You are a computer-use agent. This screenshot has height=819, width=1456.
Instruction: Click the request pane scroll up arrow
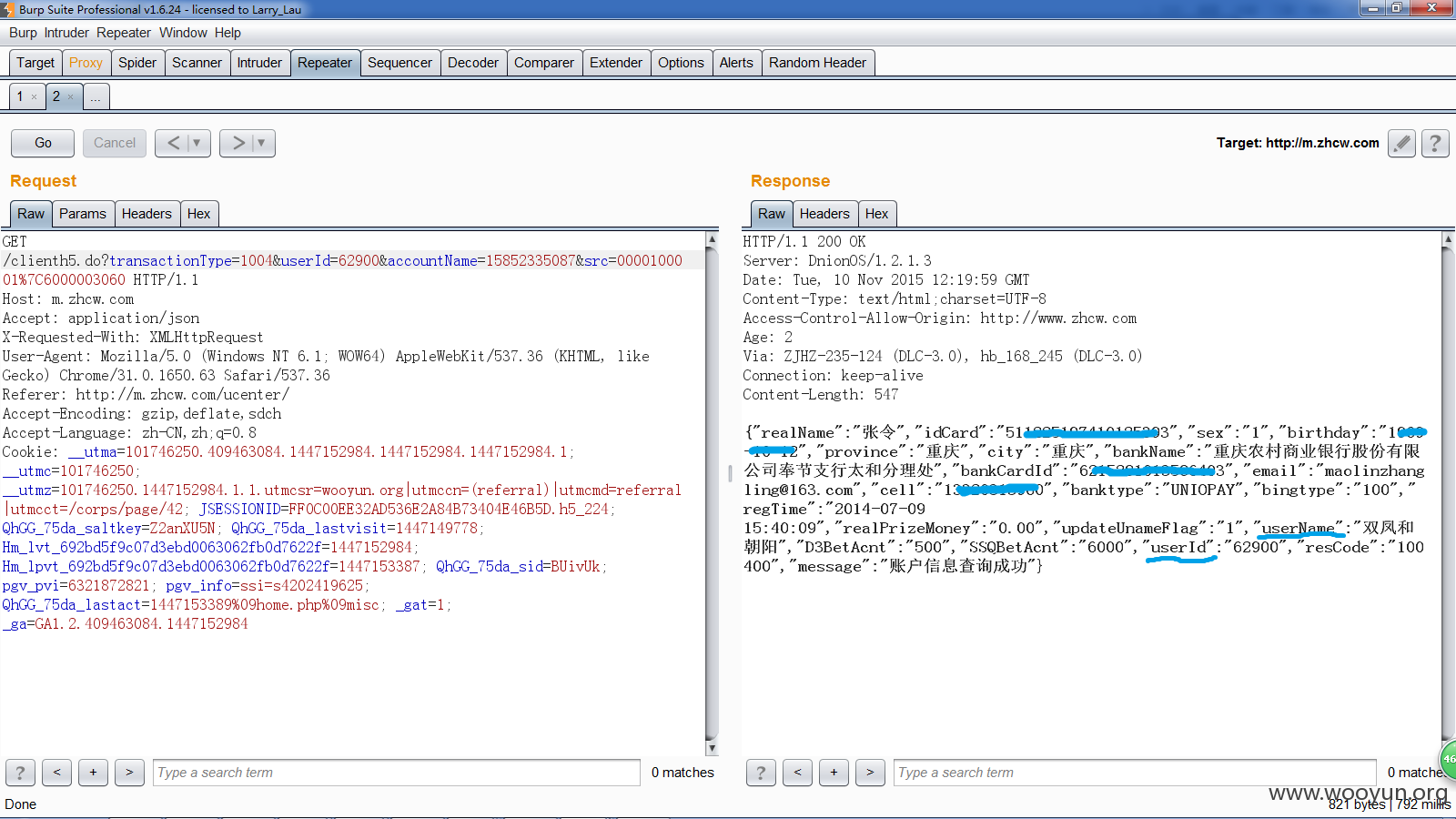pyautogui.click(x=712, y=239)
